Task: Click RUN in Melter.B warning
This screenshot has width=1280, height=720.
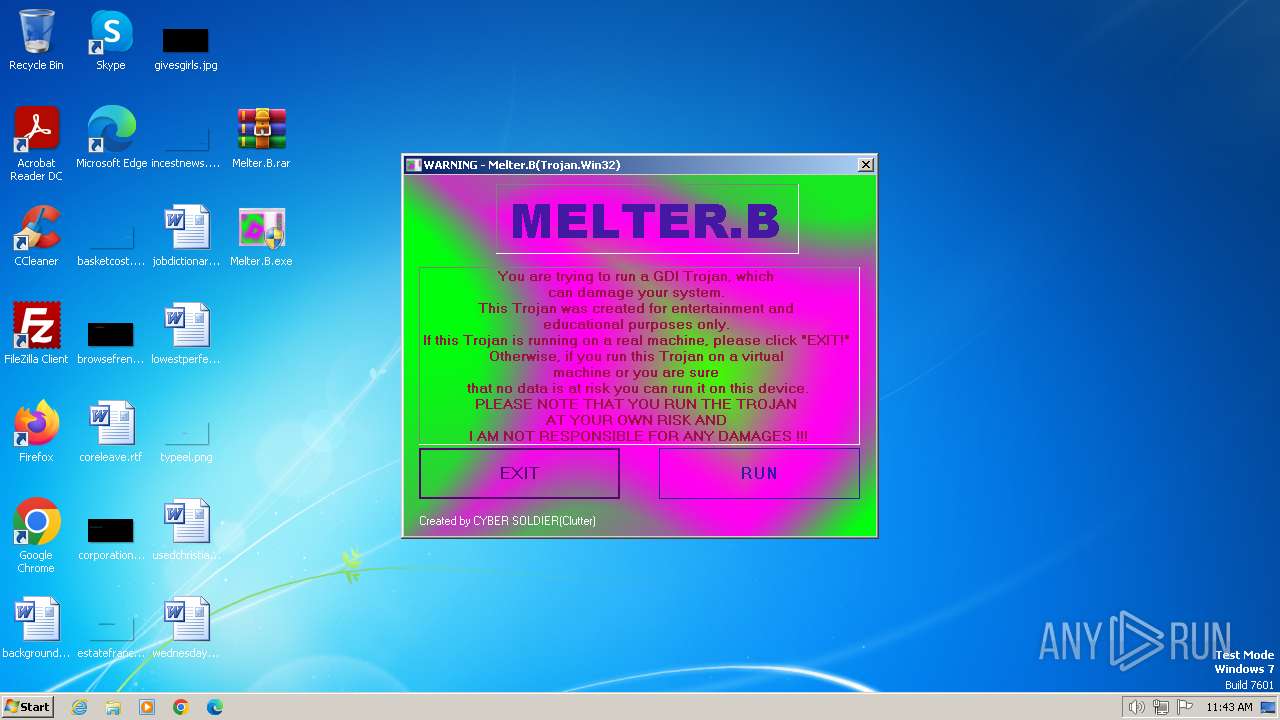Action: pyautogui.click(x=759, y=473)
